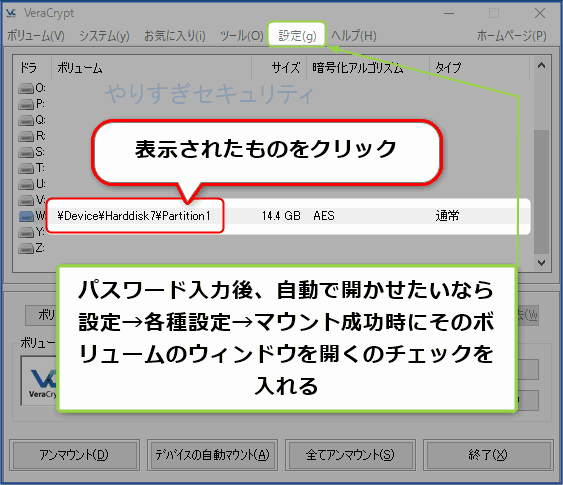Image resolution: width=563 pixels, height=485 pixels.
Task: Select drive U: icon in list
Action: pyautogui.click(x=26, y=185)
